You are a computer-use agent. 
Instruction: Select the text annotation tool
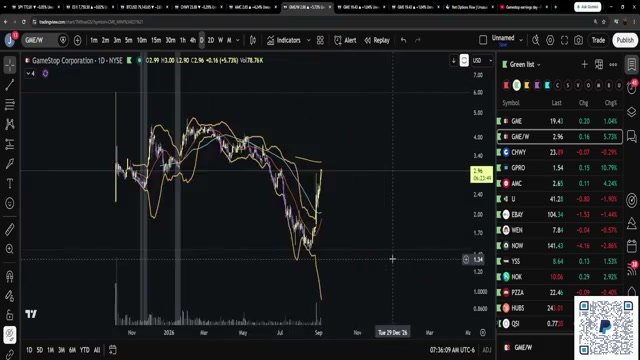pos(10,183)
